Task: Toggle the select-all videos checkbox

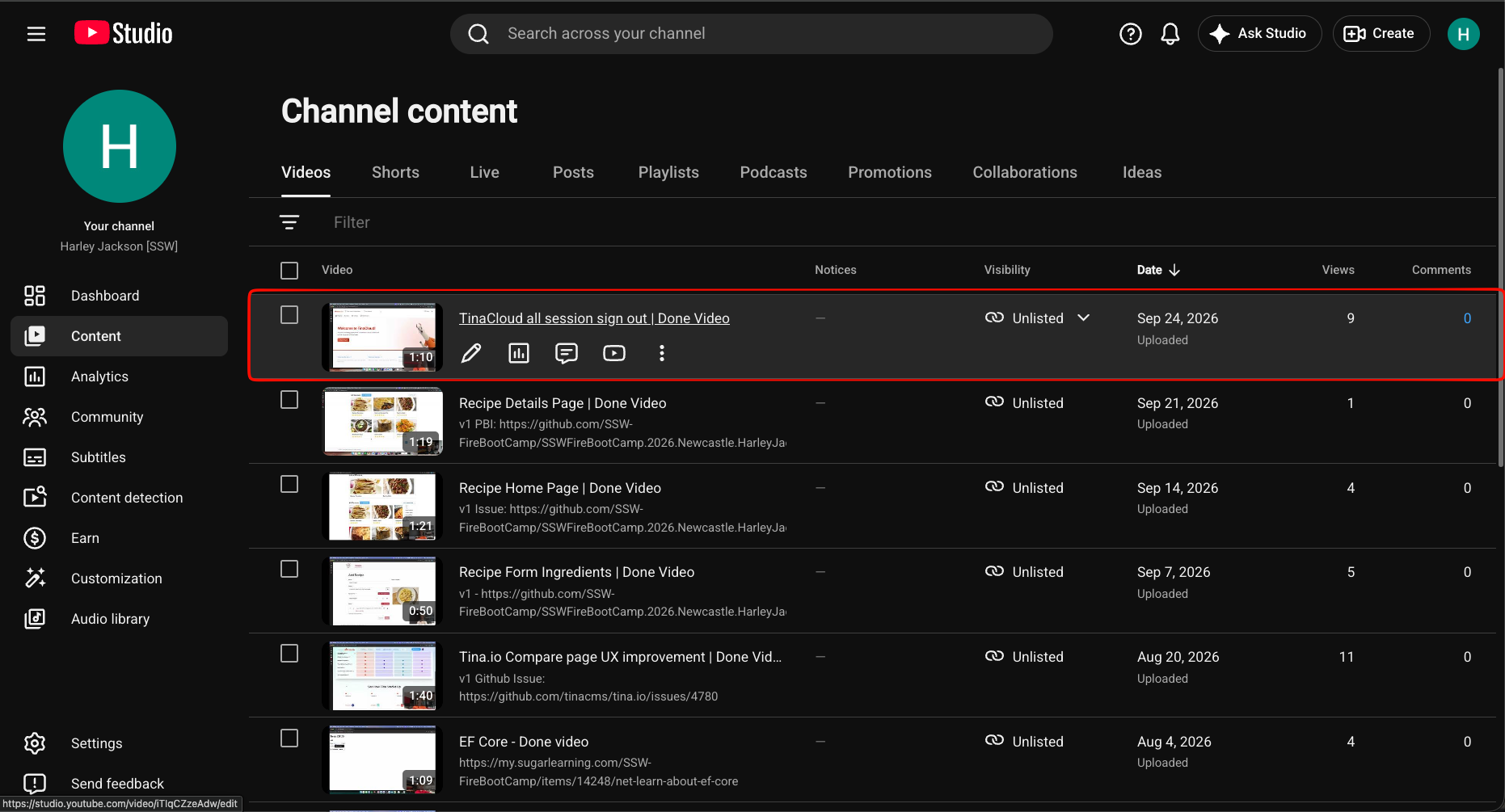Action: (x=289, y=271)
